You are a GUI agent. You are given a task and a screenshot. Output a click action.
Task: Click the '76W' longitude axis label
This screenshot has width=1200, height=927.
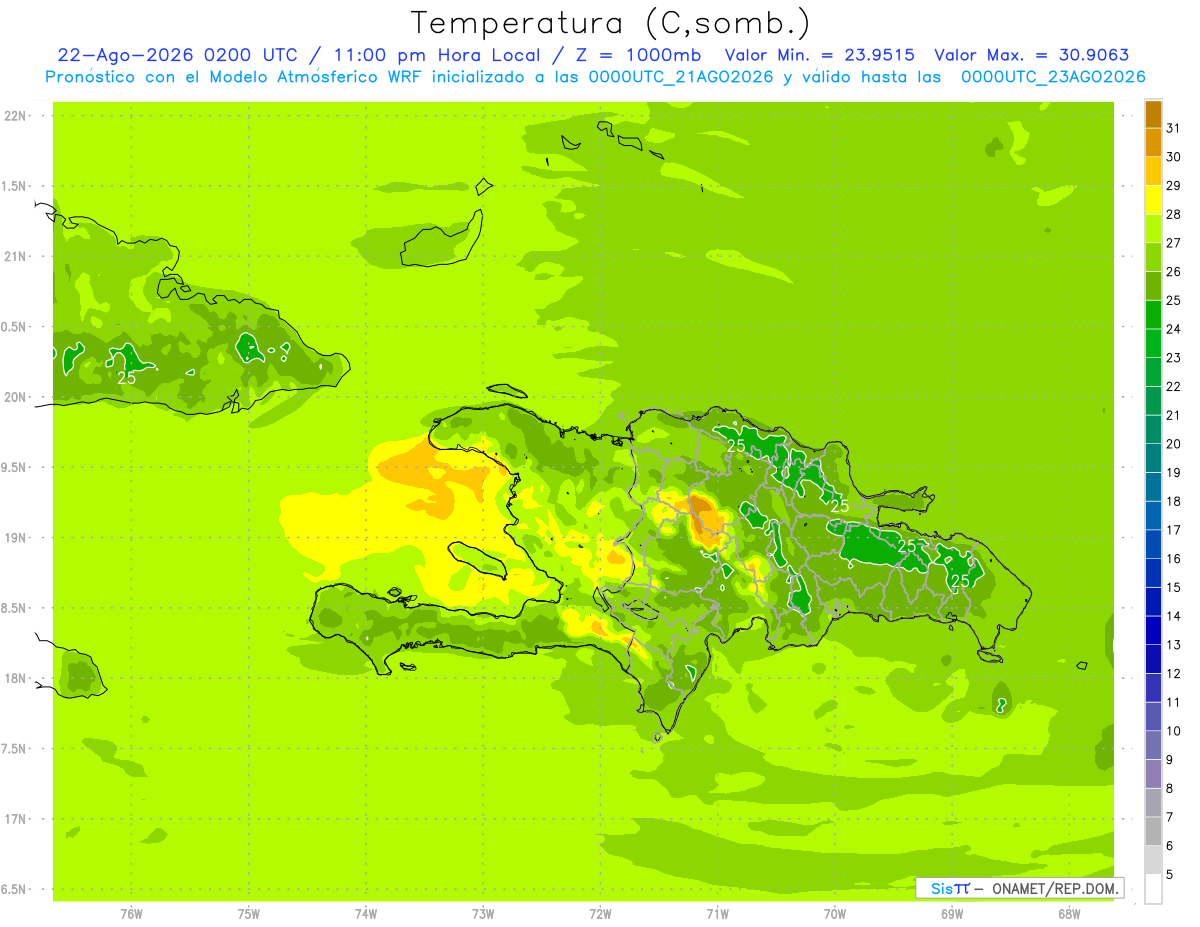click(x=131, y=914)
